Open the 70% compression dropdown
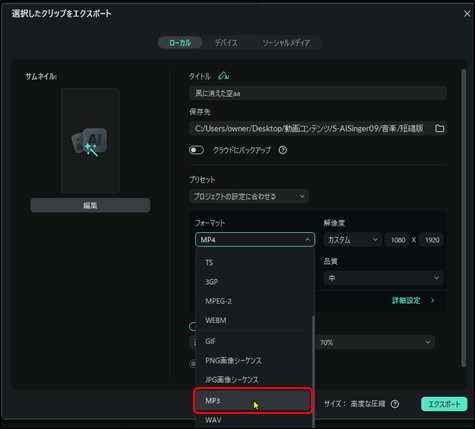This screenshot has height=429, width=475. pos(375,342)
